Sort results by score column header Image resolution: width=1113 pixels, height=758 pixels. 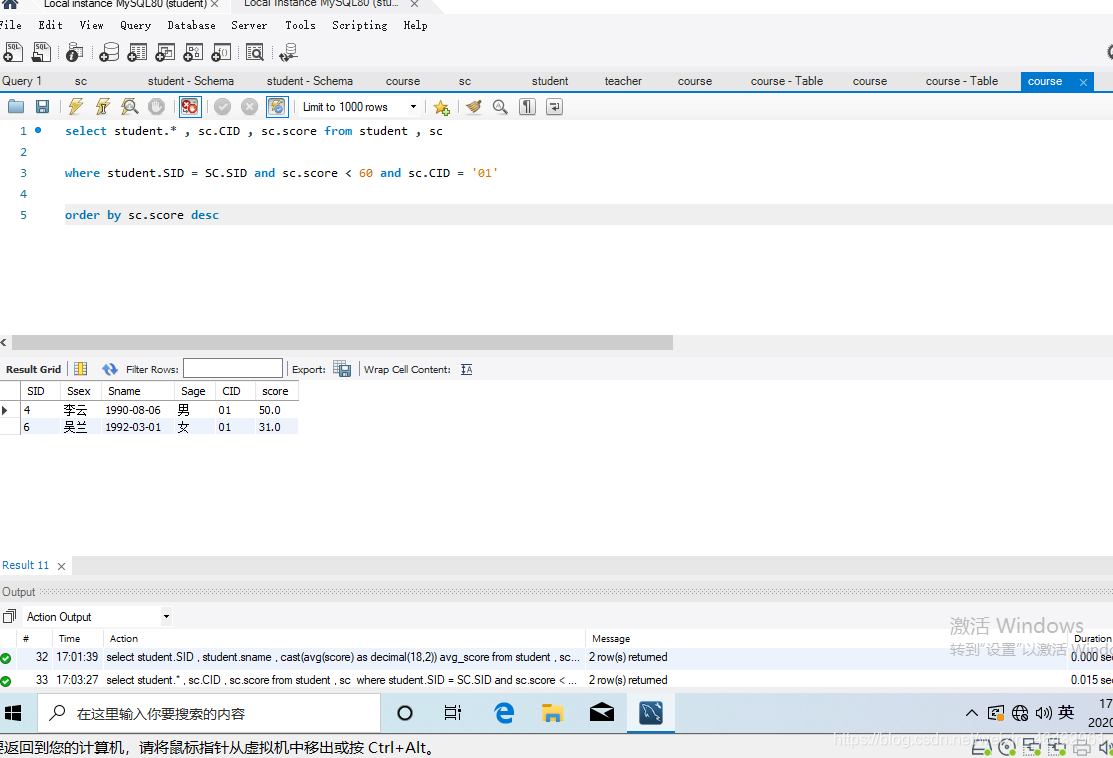(276, 391)
